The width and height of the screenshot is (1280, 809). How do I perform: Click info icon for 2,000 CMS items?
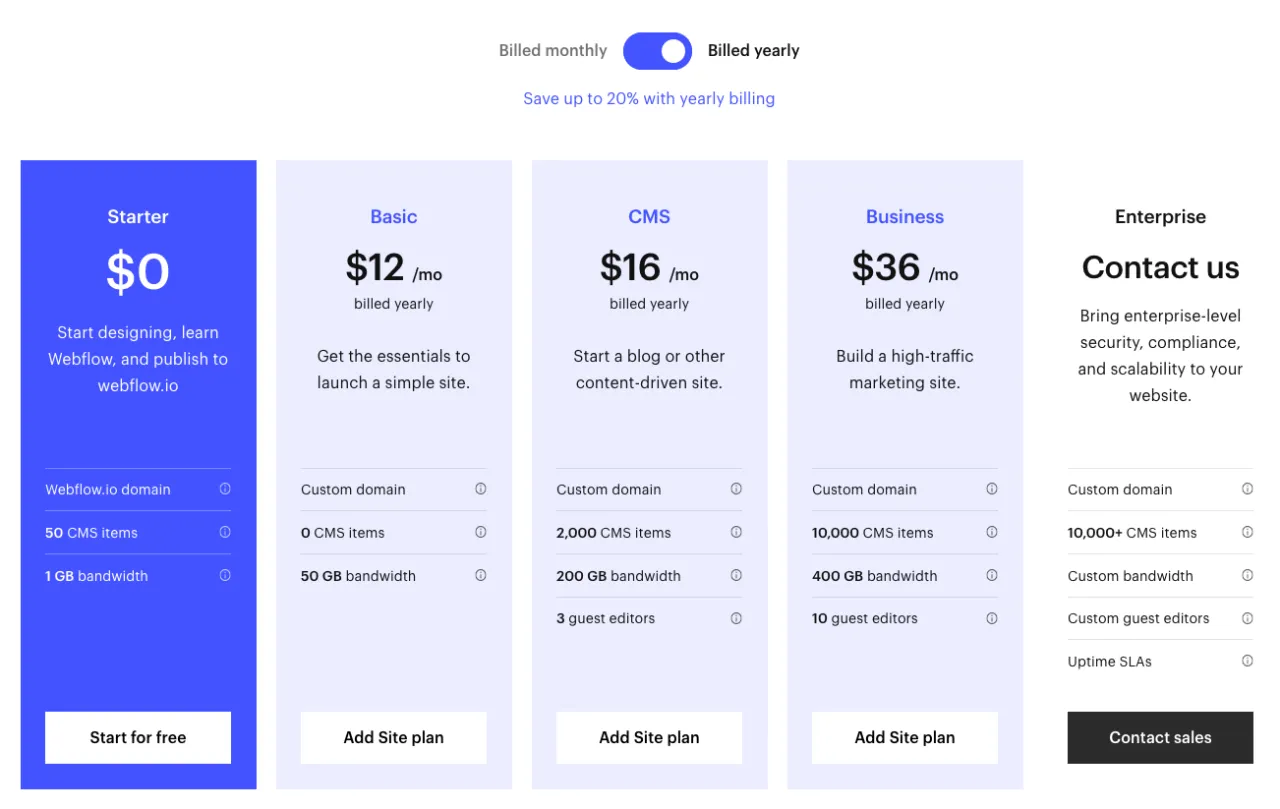736,532
